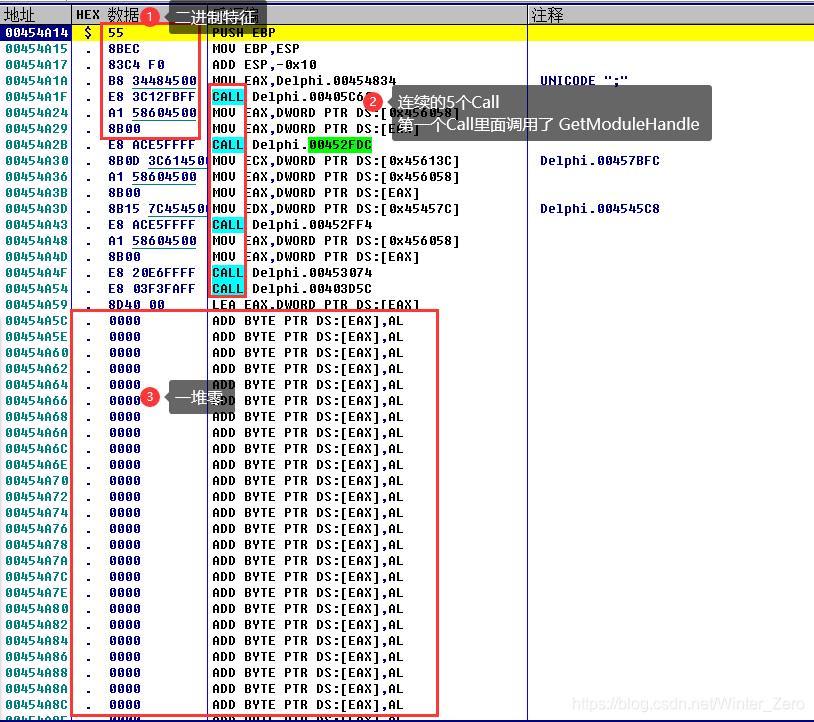This screenshot has width=814, height=722.
Task: Select address 00454A3D
Action: pyautogui.click(x=37, y=209)
